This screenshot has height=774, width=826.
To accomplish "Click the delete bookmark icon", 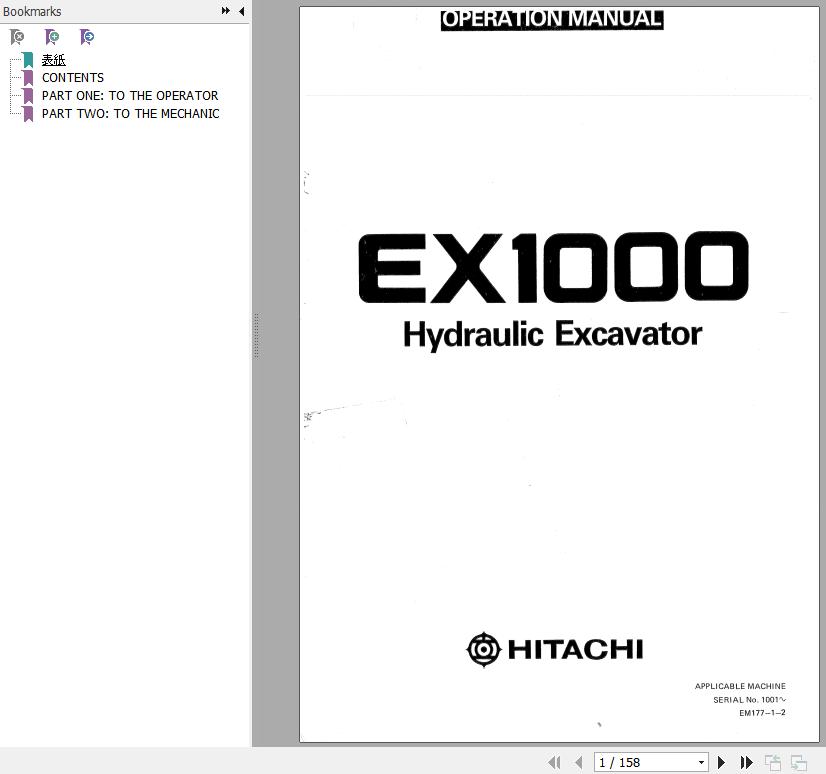I will point(17,37).
